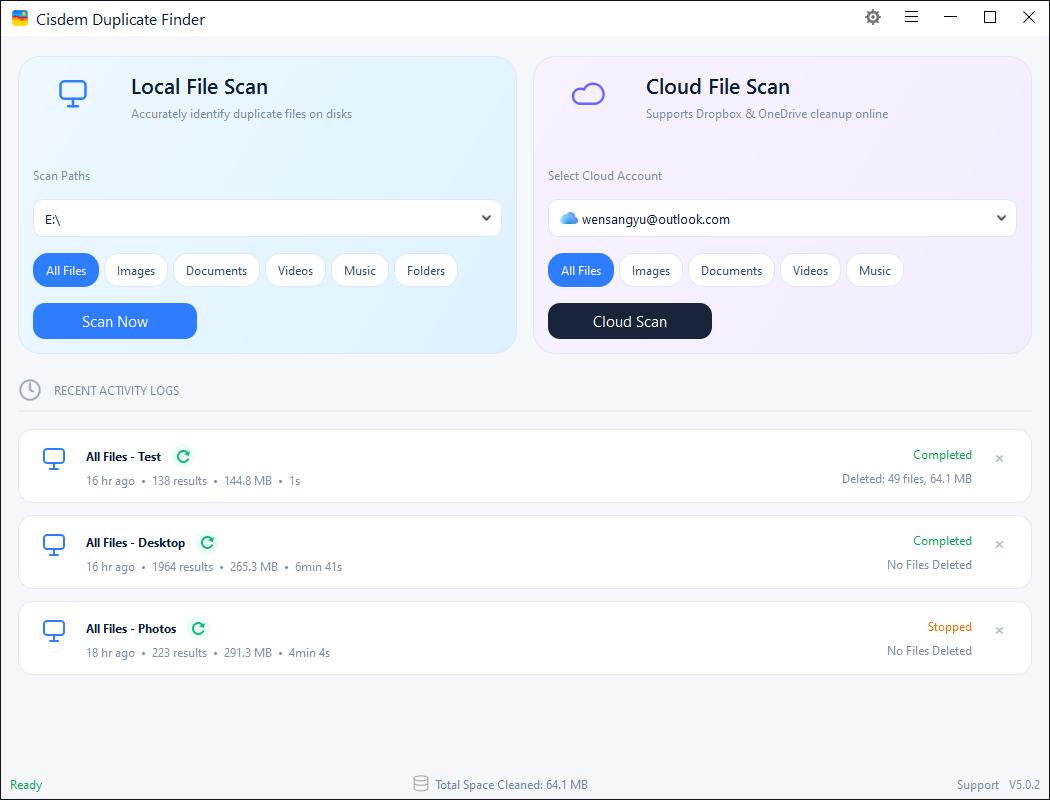Remove the All Files - Desktop log entry
Screen dimensions: 1050x800
click(999, 544)
